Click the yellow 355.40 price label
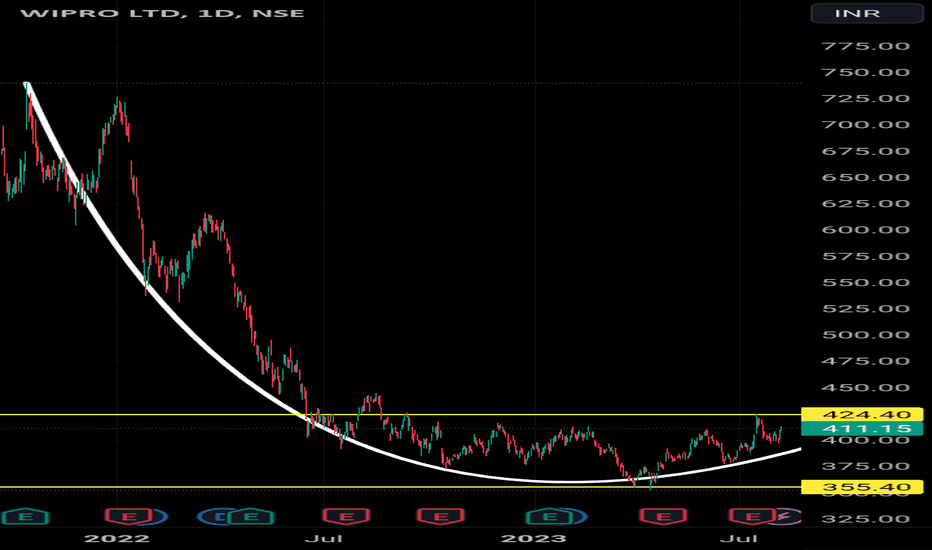932x550 pixels. pyautogui.click(x=862, y=487)
